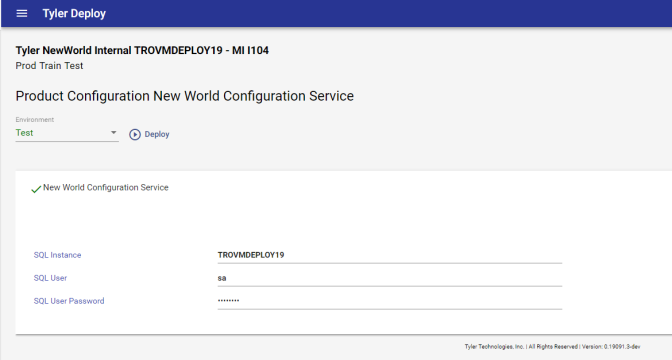672x360 pixels.
Task: Click the SQL User Password label
Action: pyautogui.click(x=69, y=301)
